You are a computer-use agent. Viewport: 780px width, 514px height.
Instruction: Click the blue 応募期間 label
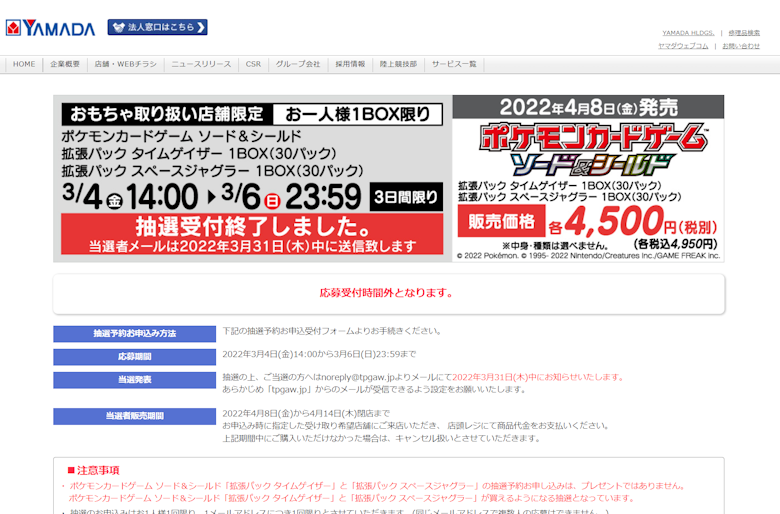[x=134, y=357]
